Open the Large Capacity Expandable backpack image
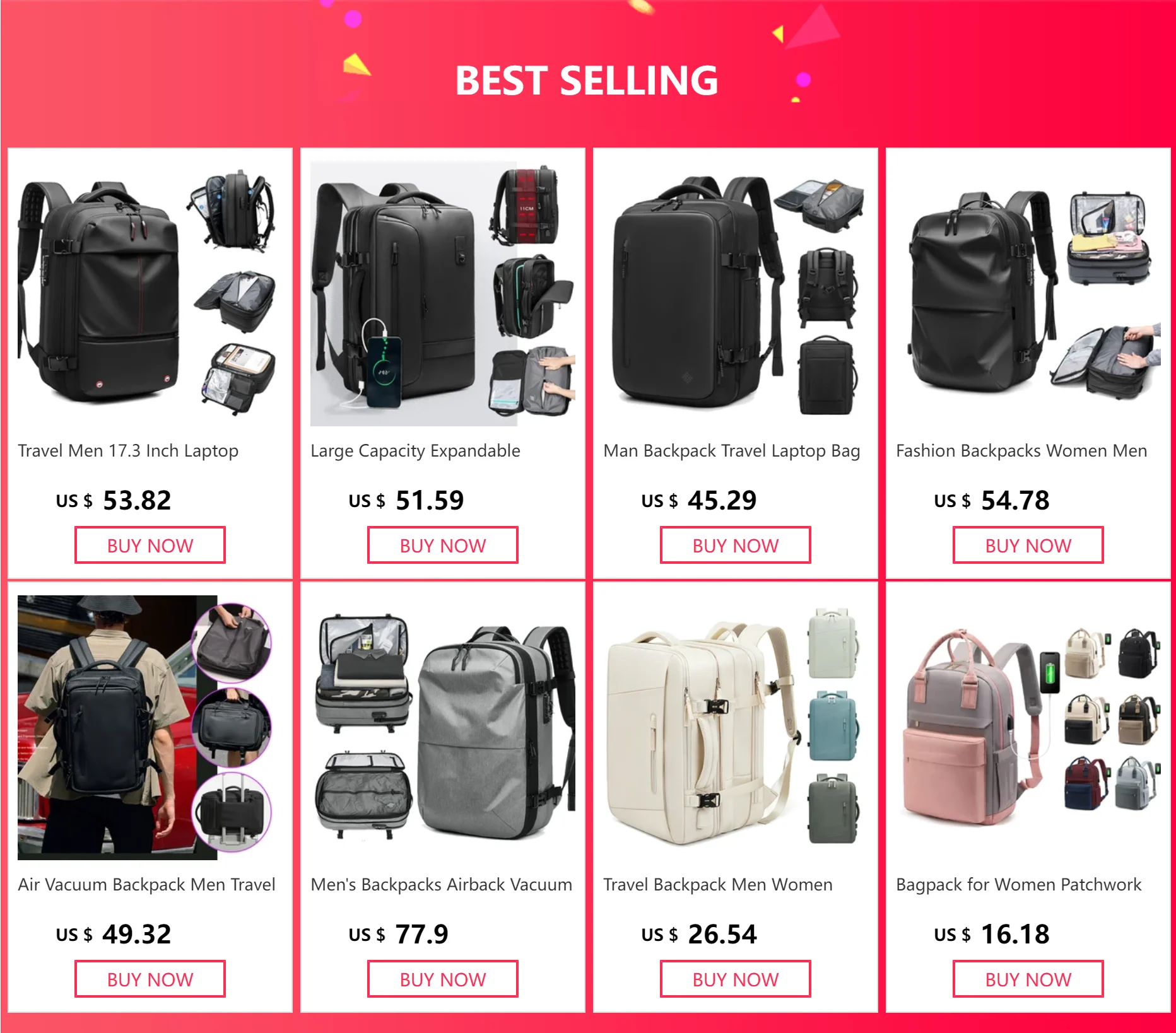Screen dimensions: 1176x1033 point(443,294)
